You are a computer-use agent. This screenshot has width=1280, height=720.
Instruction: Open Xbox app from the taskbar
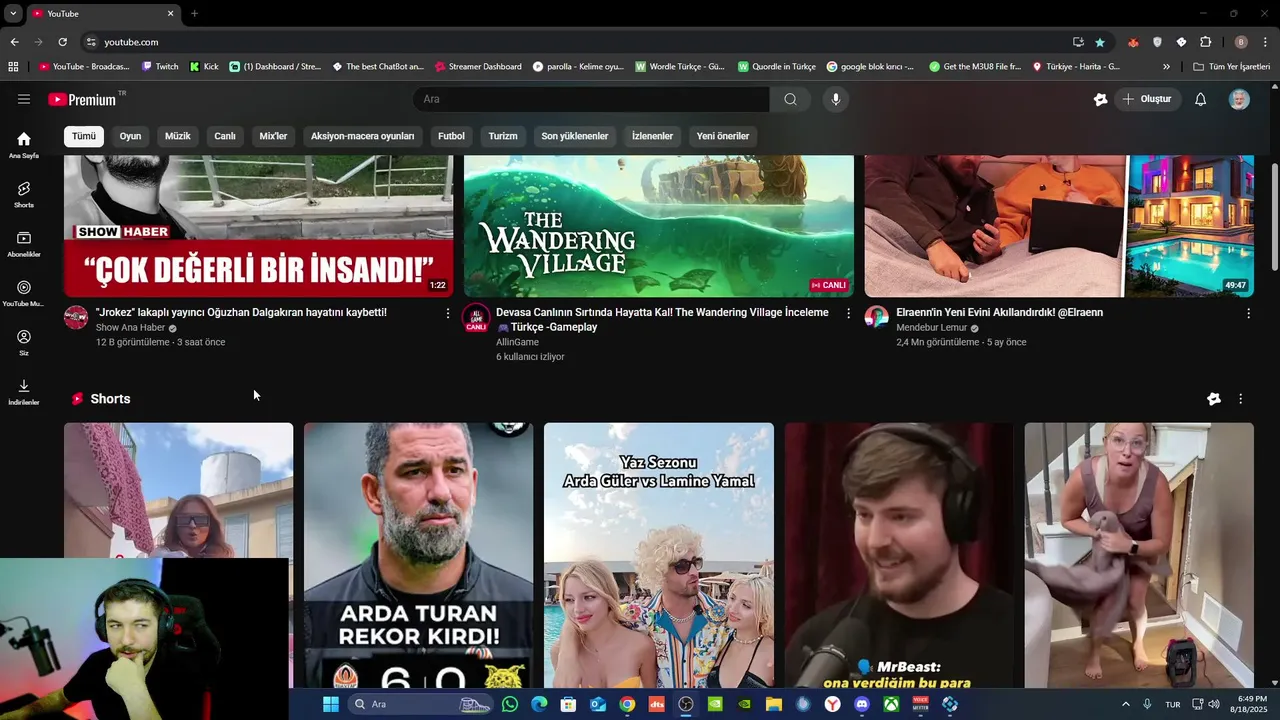pos(891,704)
